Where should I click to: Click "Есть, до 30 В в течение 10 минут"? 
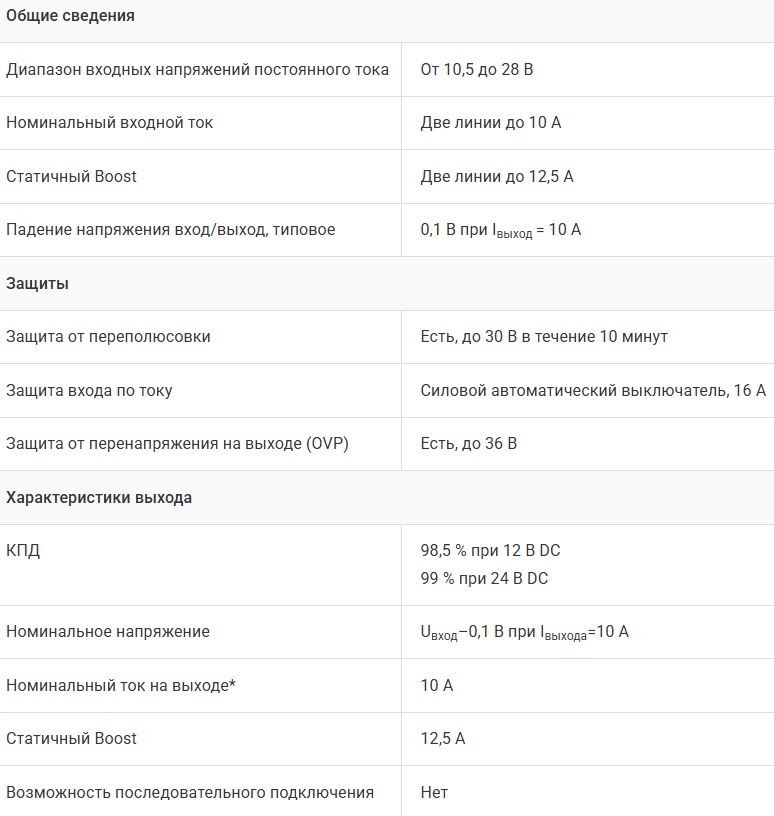click(x=544, y=337)
